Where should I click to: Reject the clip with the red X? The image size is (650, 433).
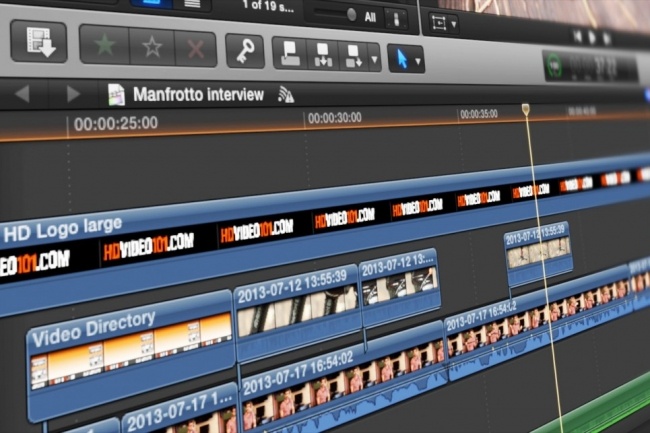(x=196, y=49)
